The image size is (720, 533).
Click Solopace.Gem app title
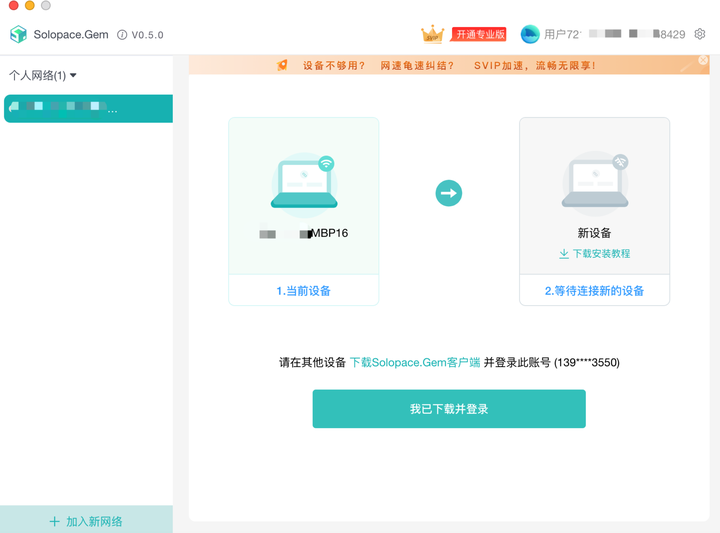(71, 34)
